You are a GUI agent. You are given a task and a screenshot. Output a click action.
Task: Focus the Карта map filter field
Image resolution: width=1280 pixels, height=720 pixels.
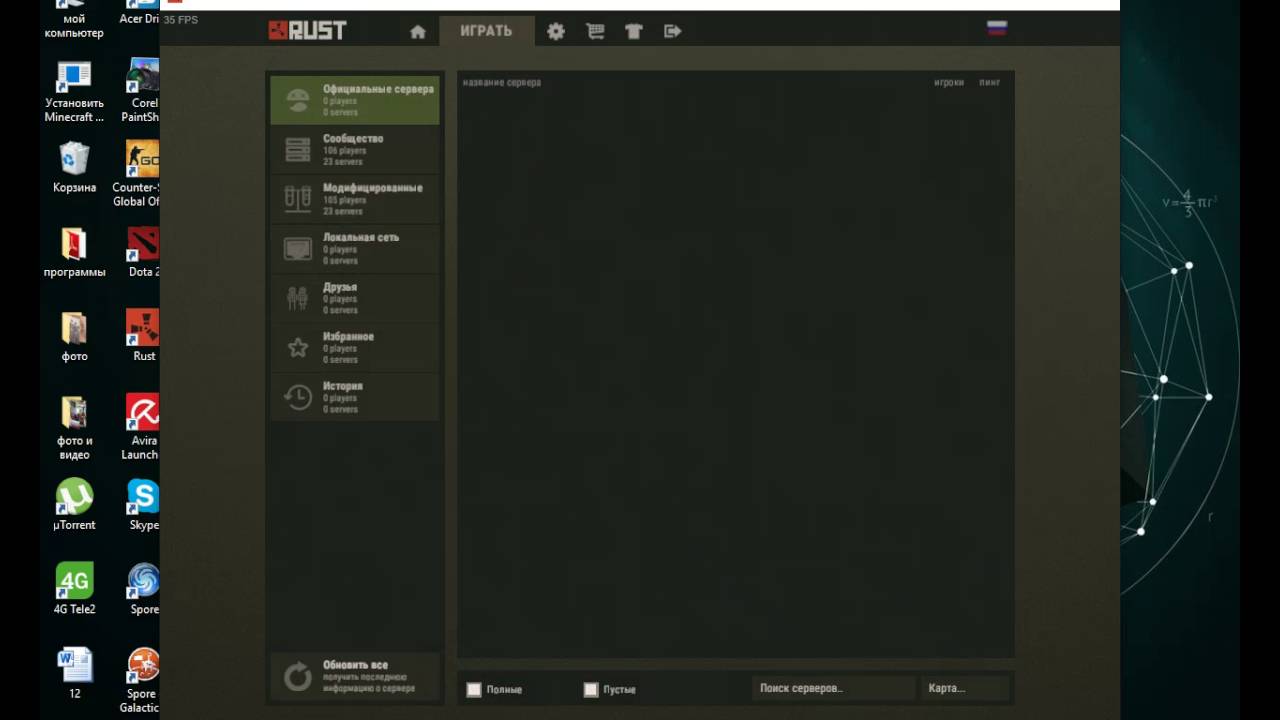tap(965, 688)
